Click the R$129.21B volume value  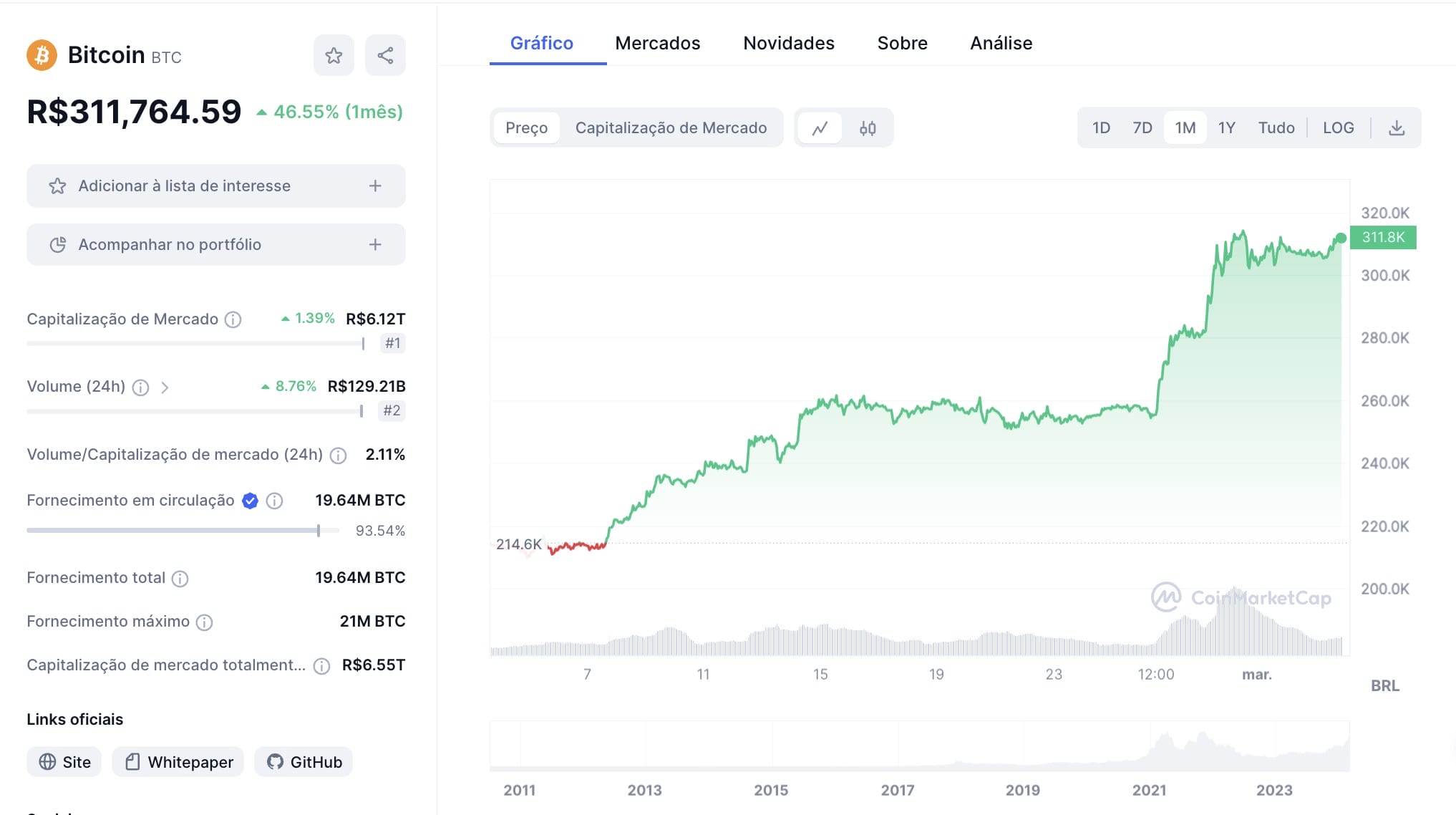367,386
